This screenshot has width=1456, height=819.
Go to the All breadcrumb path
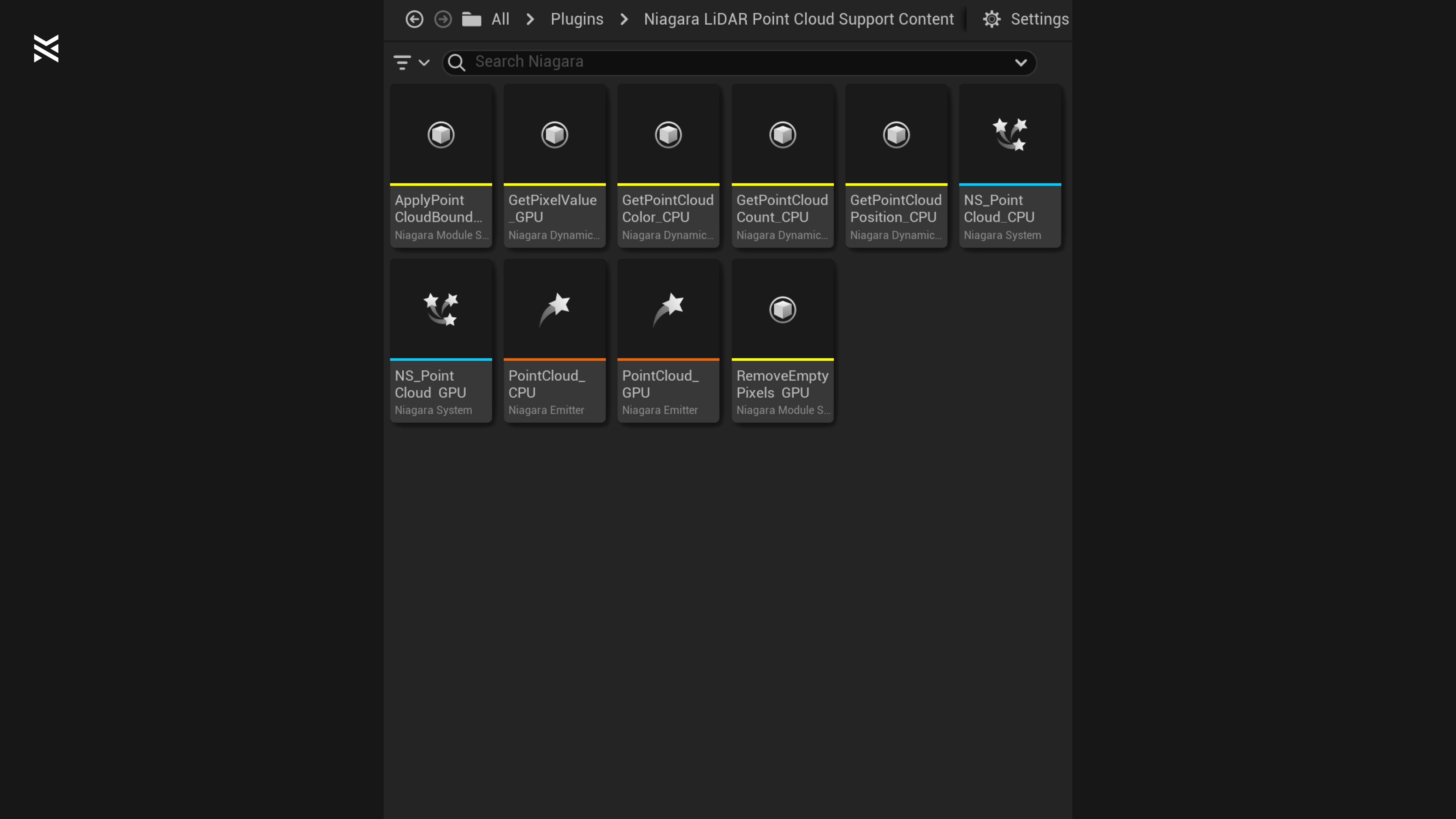pos(500,19)
